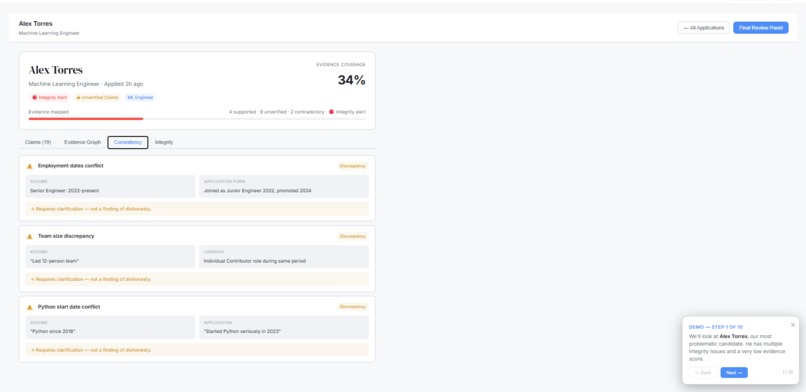Advance demo with Next button

(734, 372)
